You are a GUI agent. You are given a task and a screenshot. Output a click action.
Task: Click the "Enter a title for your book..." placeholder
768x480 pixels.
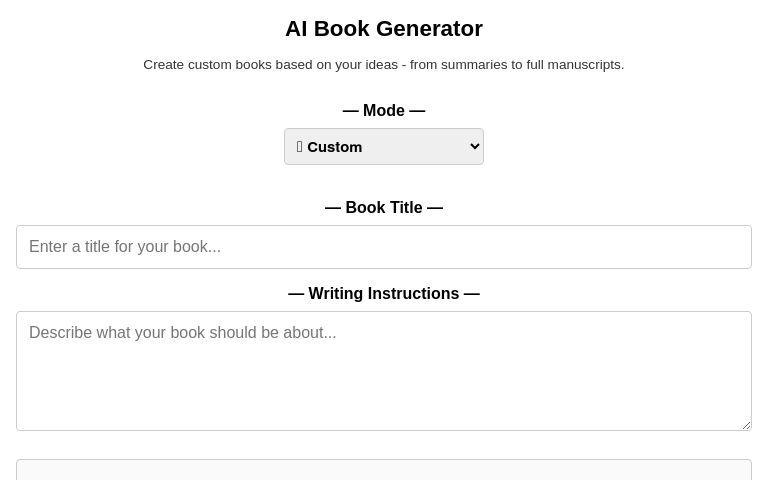(x=125, y=247)
